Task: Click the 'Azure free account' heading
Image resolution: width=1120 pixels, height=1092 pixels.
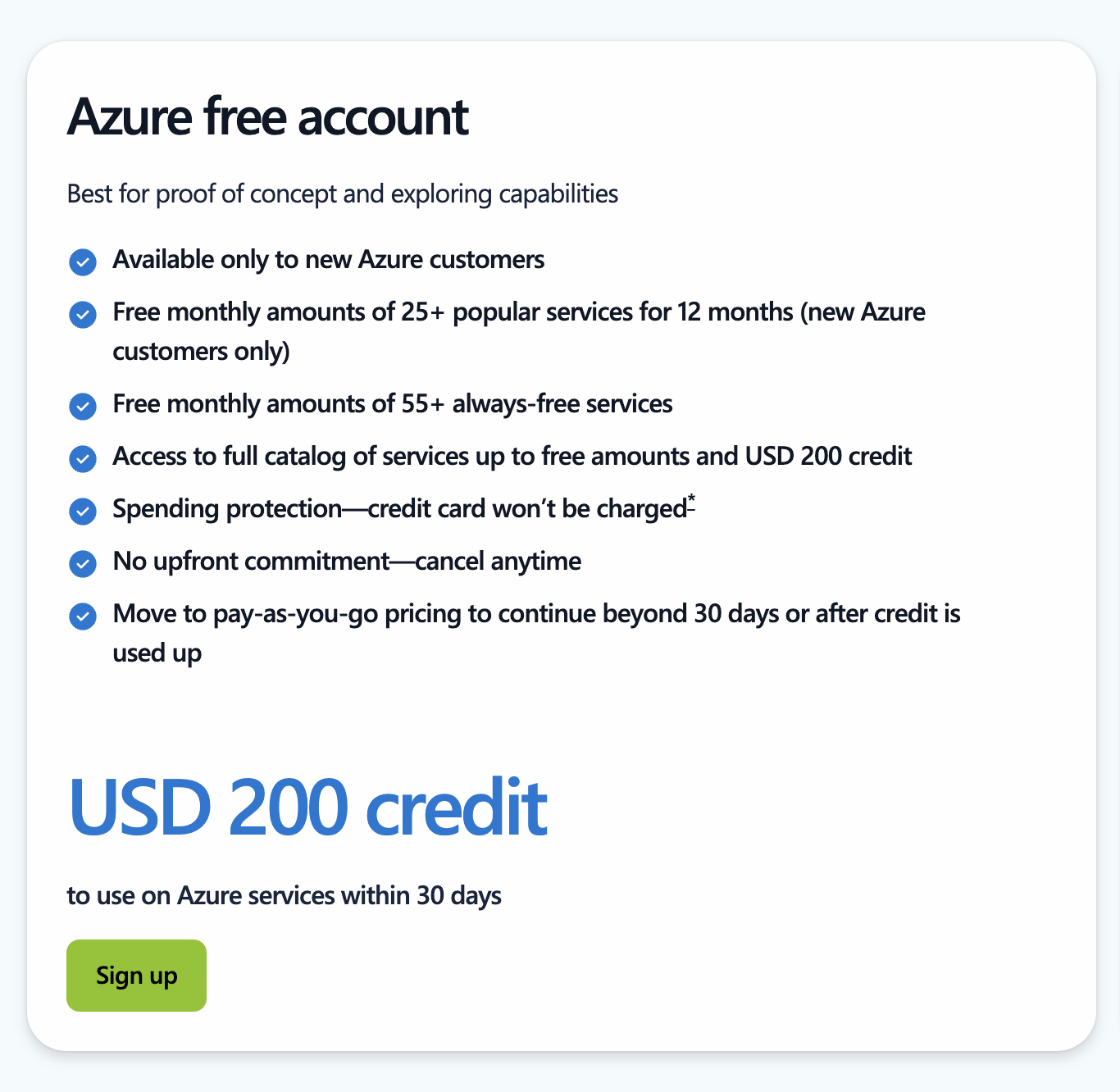Action: 267,116
